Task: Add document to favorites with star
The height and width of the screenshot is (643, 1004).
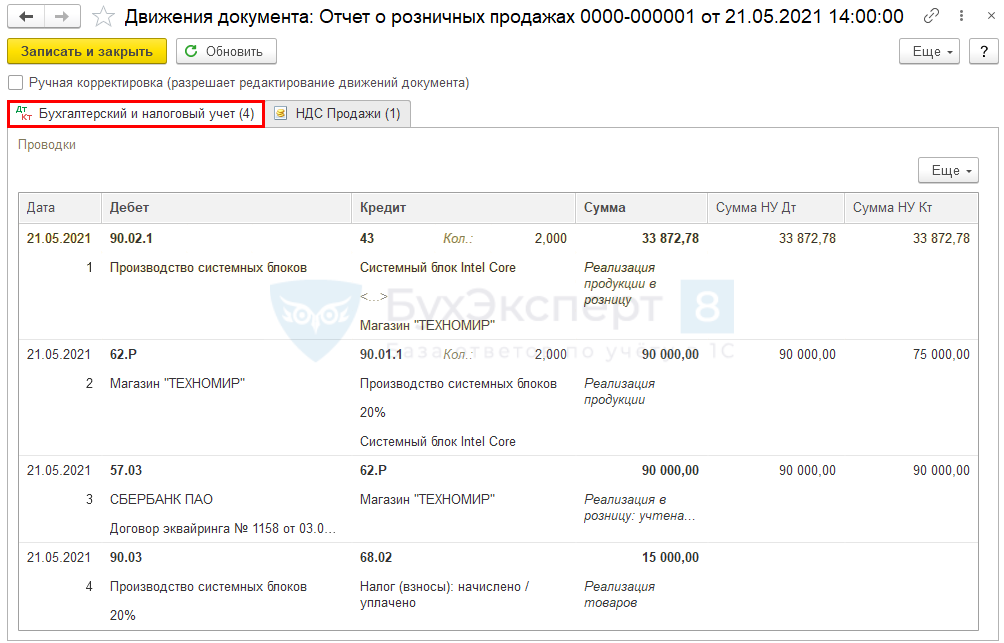Action: (102, 17)
